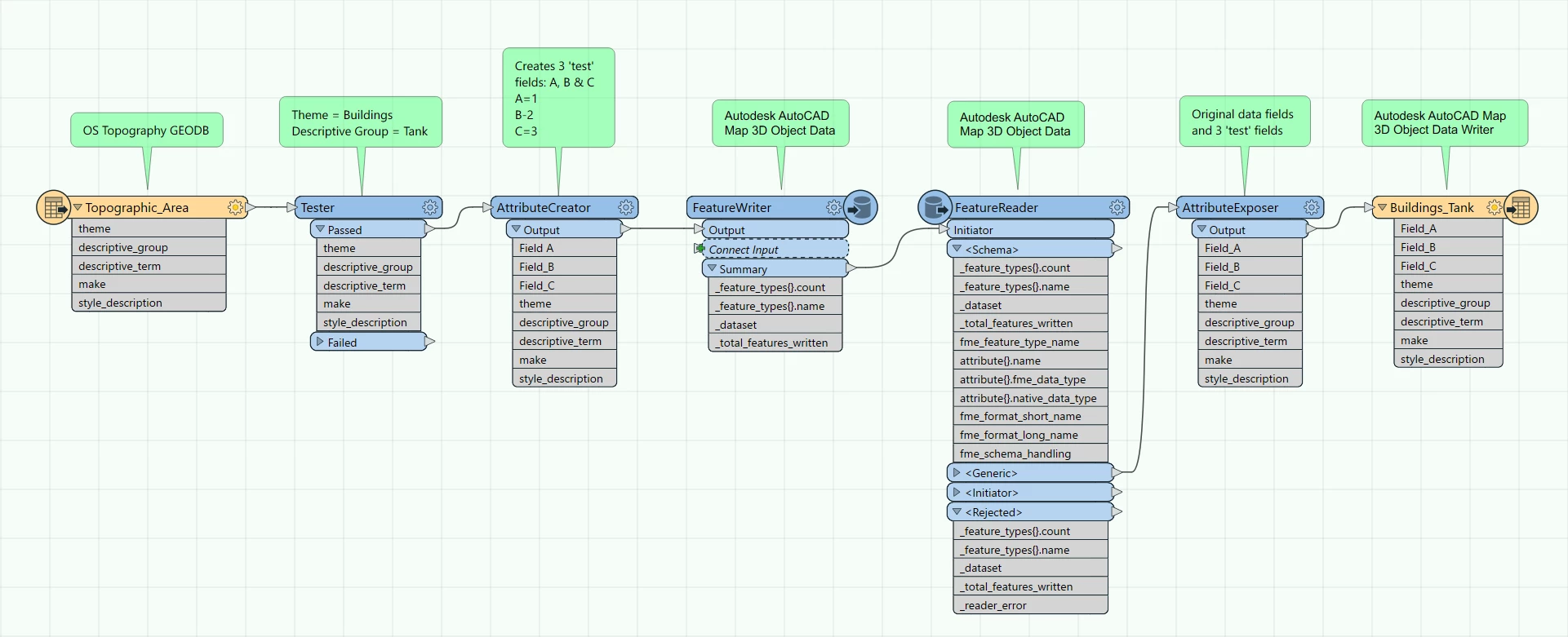
Task: Click the FeatureWriter Connect Input port
Action: coord(775,249)
